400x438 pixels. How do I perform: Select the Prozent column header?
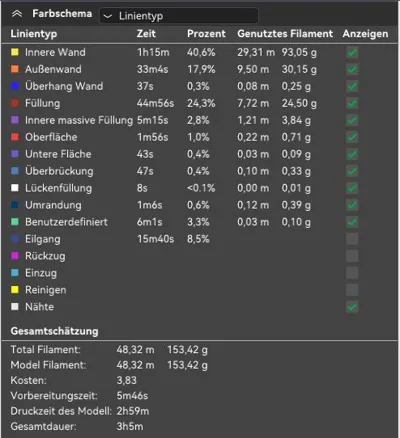206,34
